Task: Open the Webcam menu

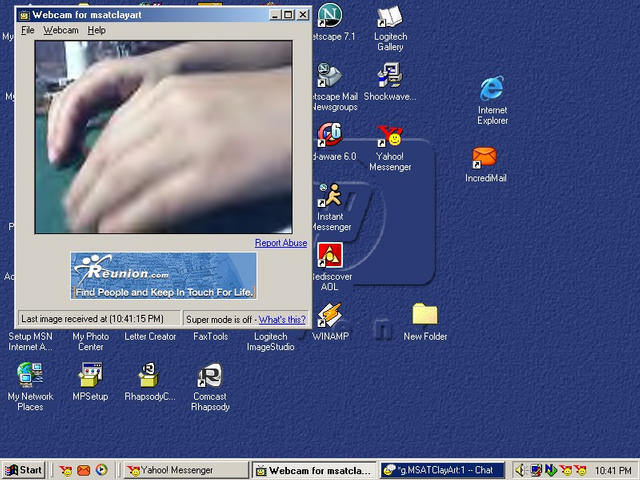Action: [x=61, y=30]
